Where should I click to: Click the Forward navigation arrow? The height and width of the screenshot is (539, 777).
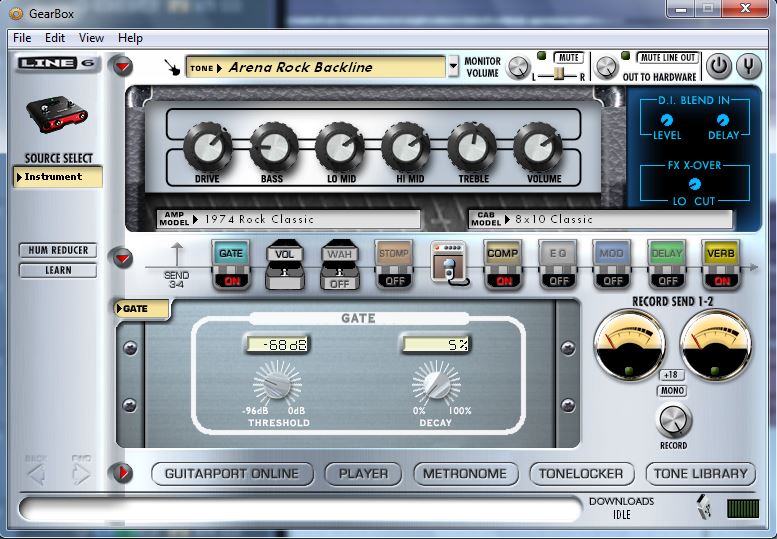pos(81,475)
